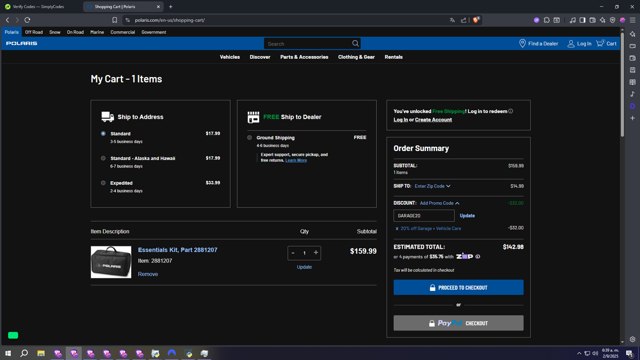Show hidden system tray icons chevron

(x=579, y=353)
